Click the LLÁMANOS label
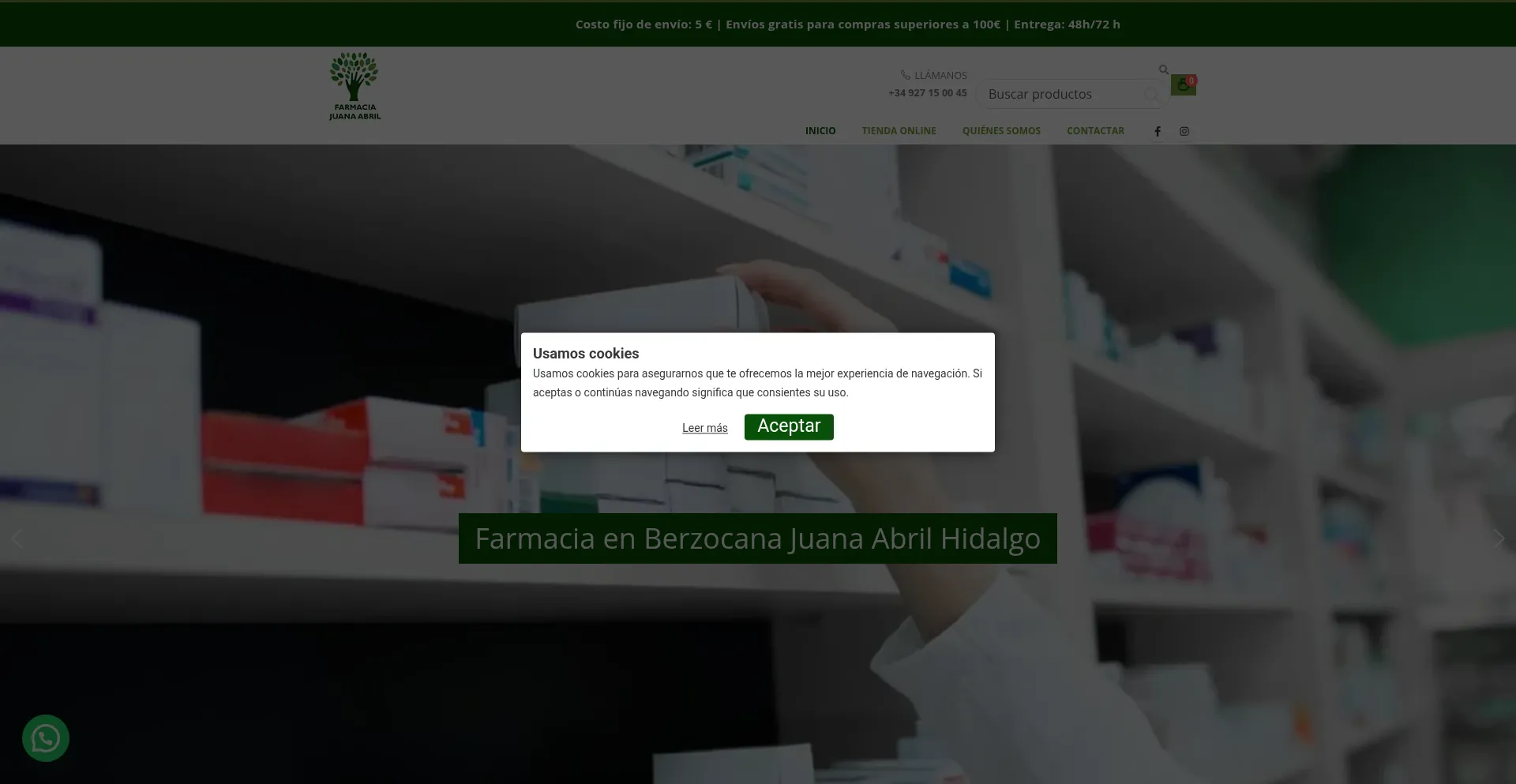Screen dimensions: 1516x784 click(940, 75)
